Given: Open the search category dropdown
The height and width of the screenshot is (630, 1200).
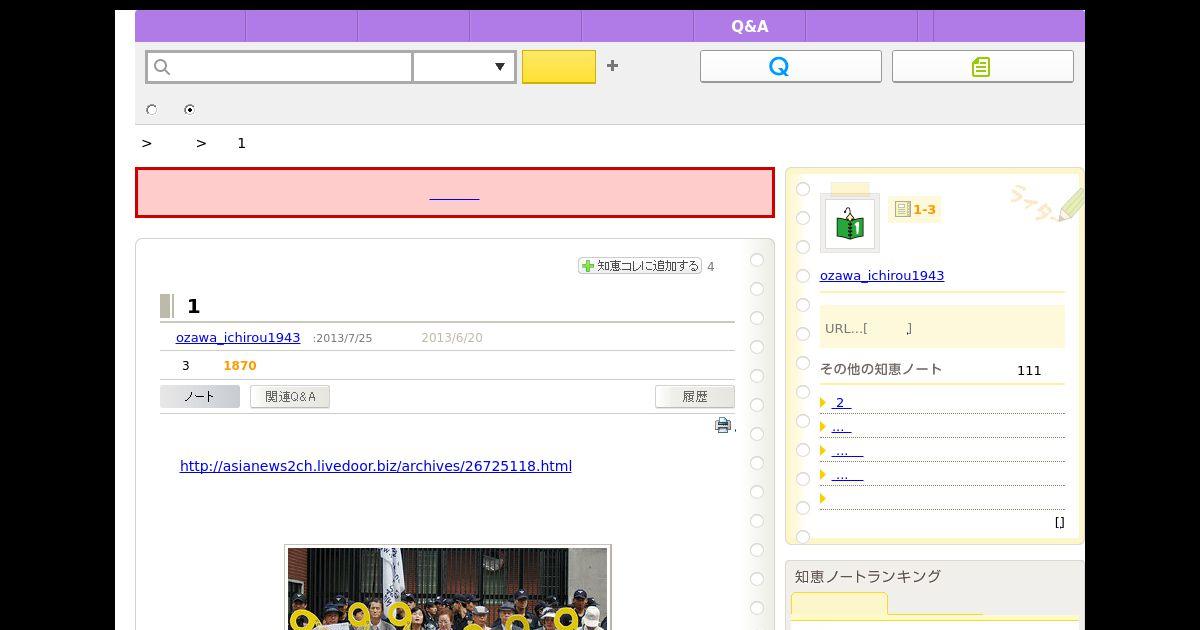Looking at the screenshot, I should (464, 67).
